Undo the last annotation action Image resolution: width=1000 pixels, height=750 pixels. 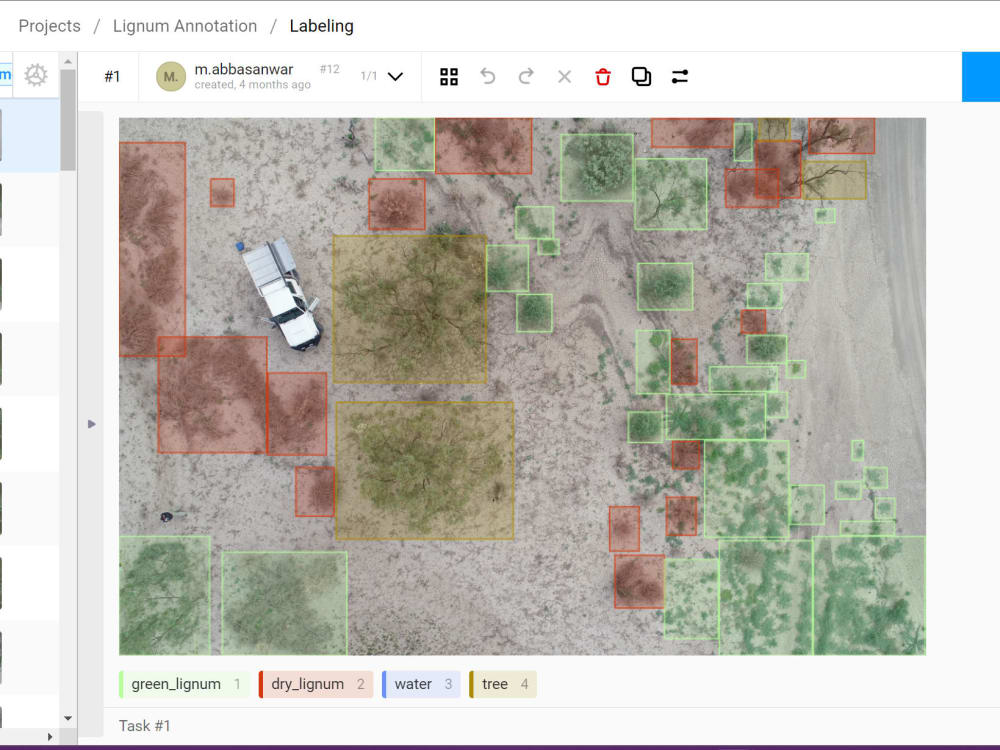[x=488, y=77]
